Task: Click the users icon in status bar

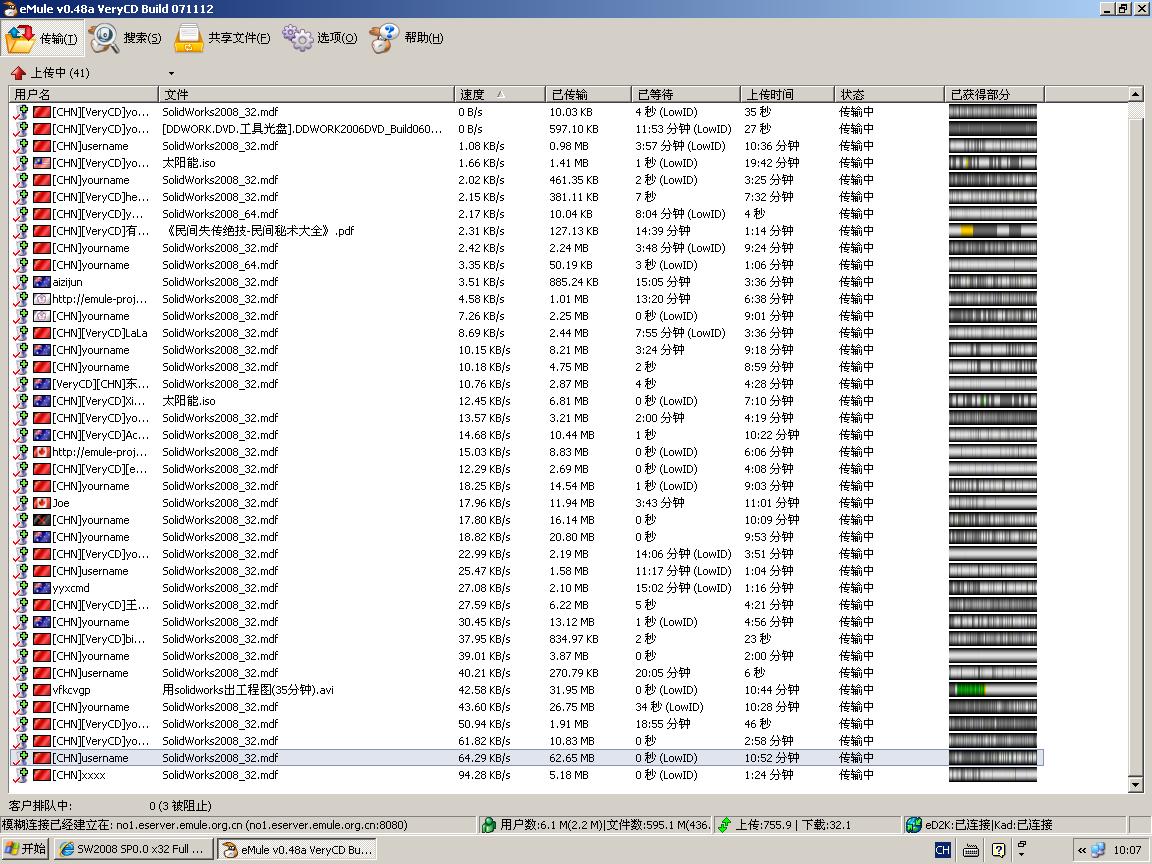Action: pos(489,825)
